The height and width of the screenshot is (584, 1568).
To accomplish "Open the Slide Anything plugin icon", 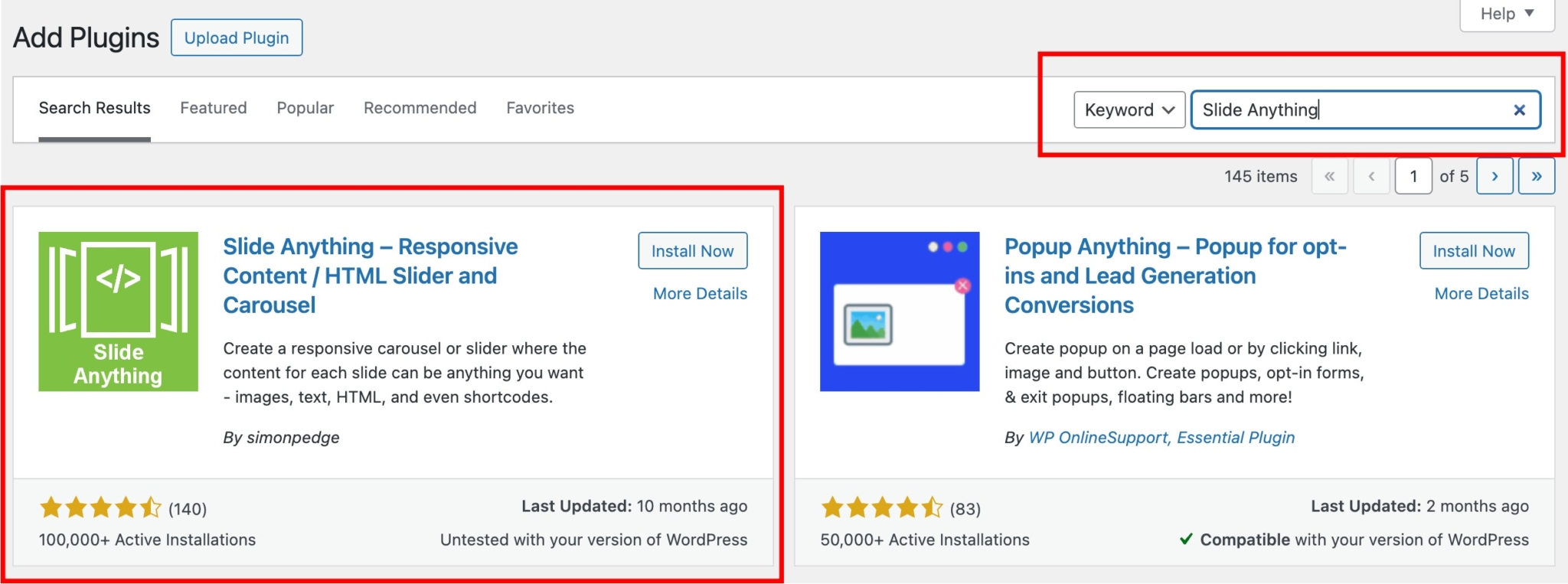I will [x=119, y=312].
